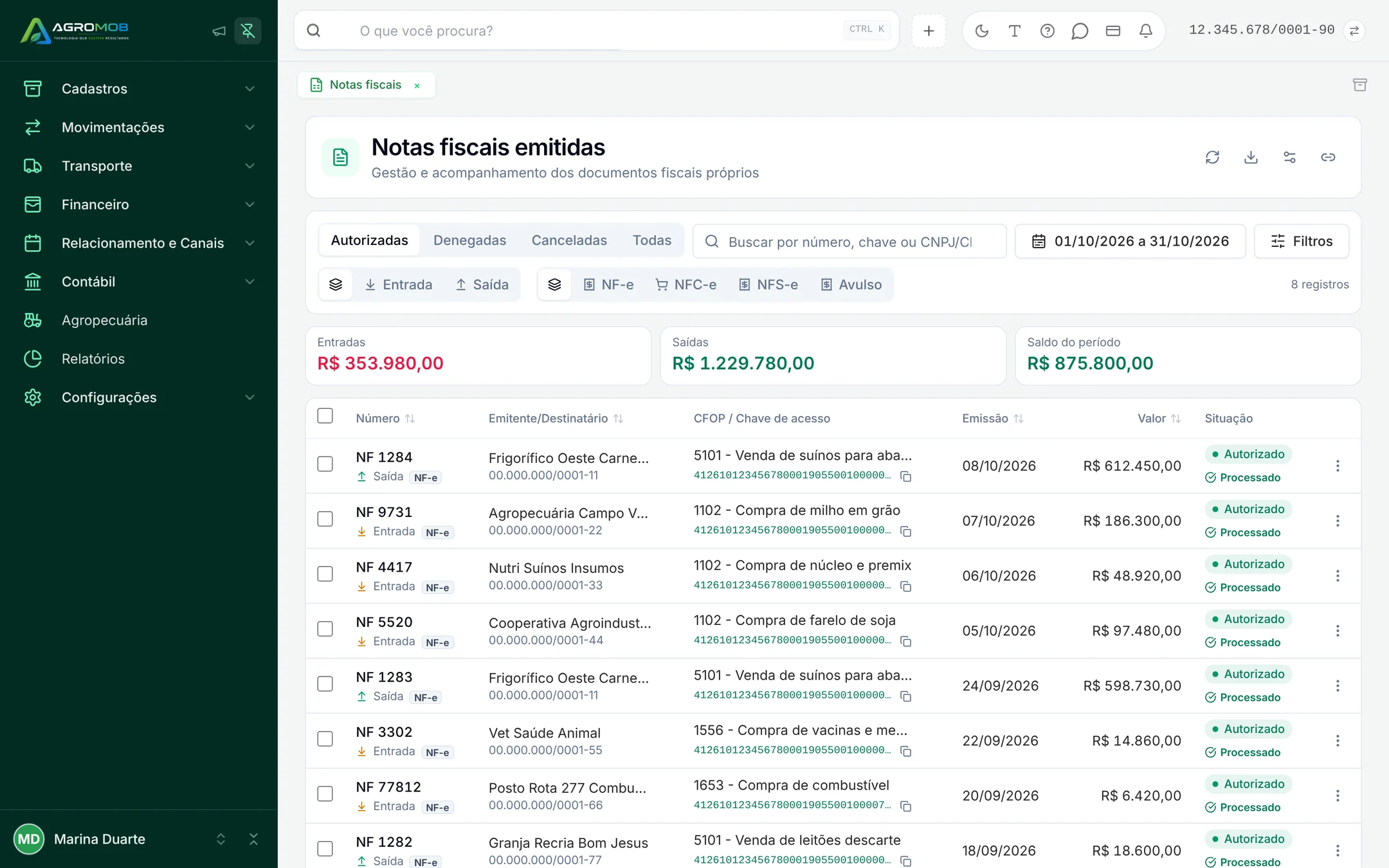Click the credit card icon in top bar
Screen dimensions: 1389x868
pyautogui.click(x=1112, y=31)
